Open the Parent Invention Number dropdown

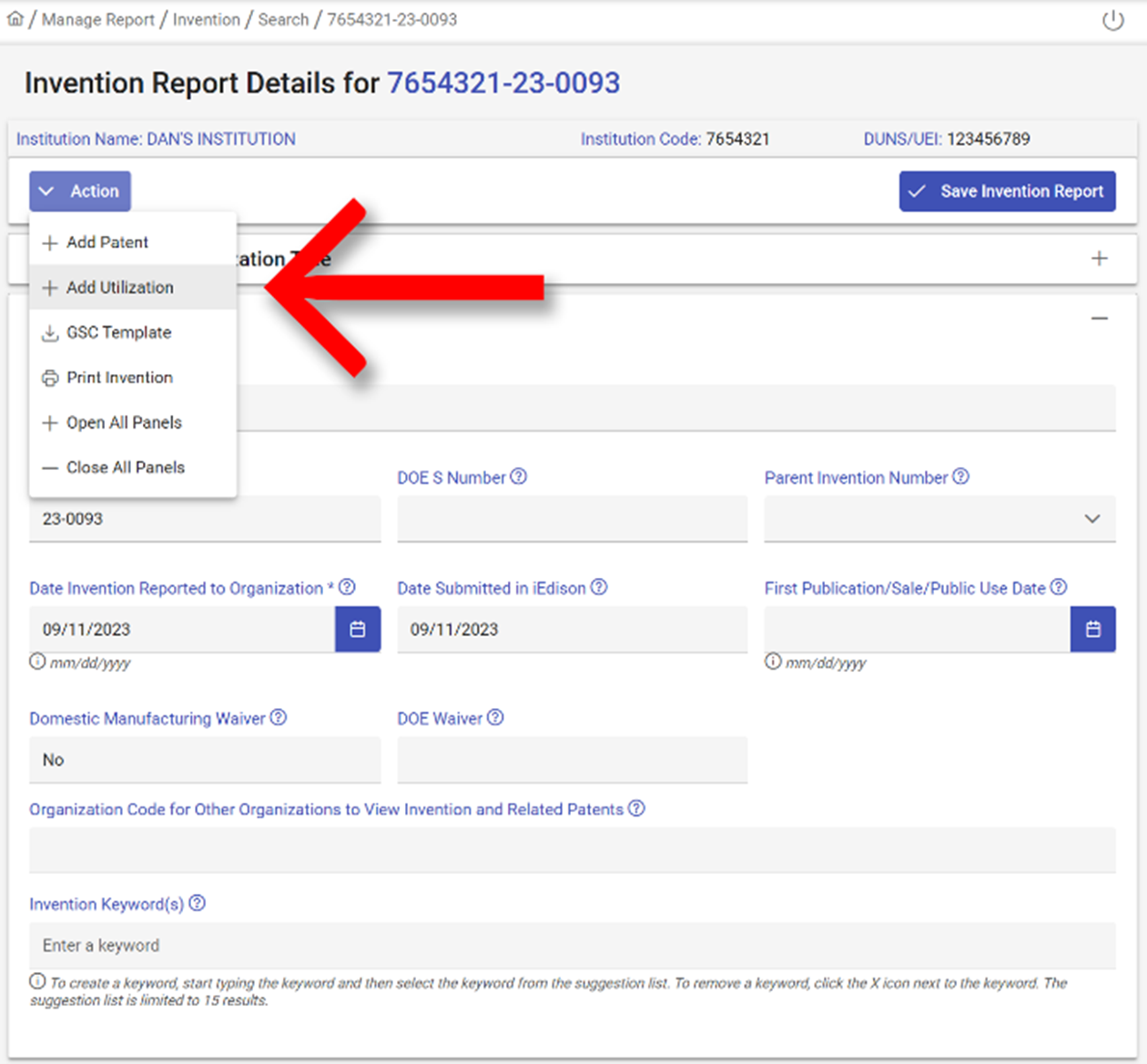[939, 519]
